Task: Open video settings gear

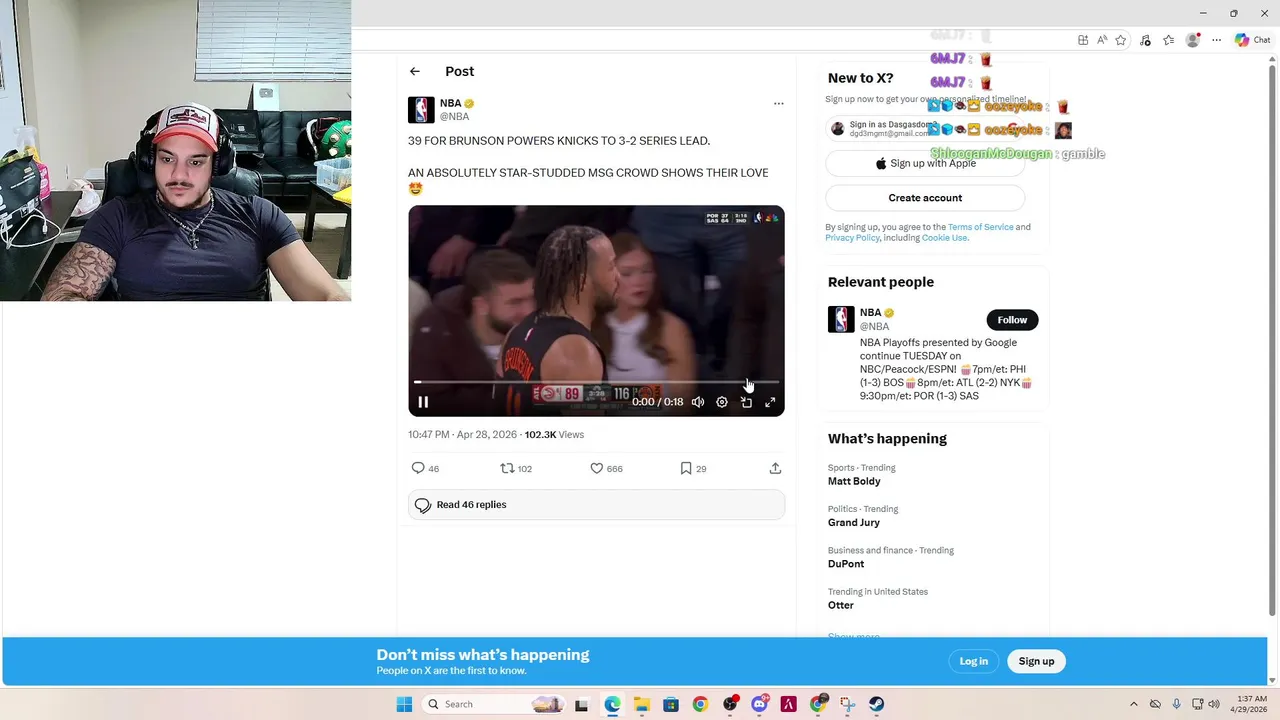Action: (722, 402)
